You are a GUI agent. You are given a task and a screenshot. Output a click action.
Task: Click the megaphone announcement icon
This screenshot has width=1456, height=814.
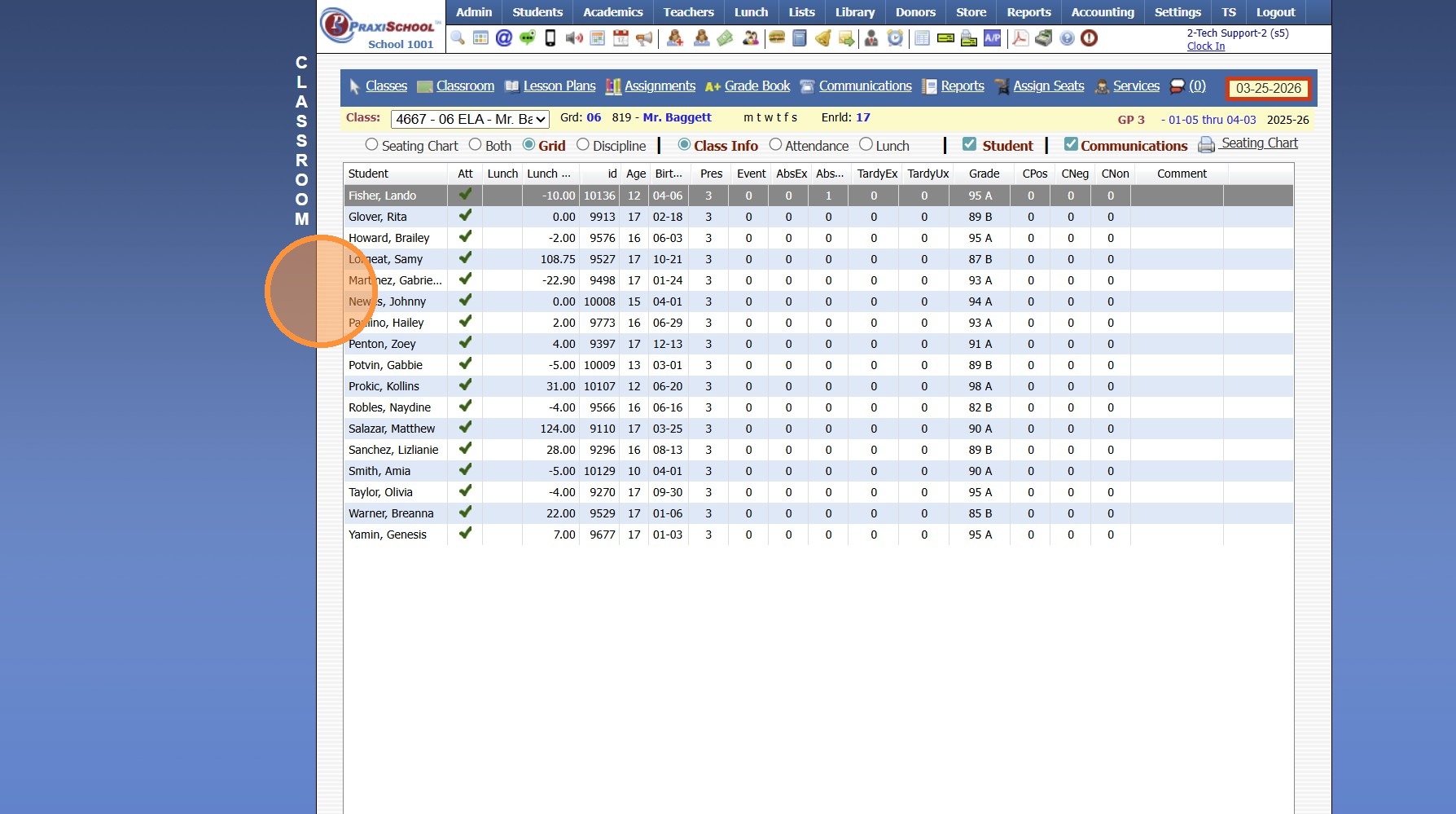644,38
